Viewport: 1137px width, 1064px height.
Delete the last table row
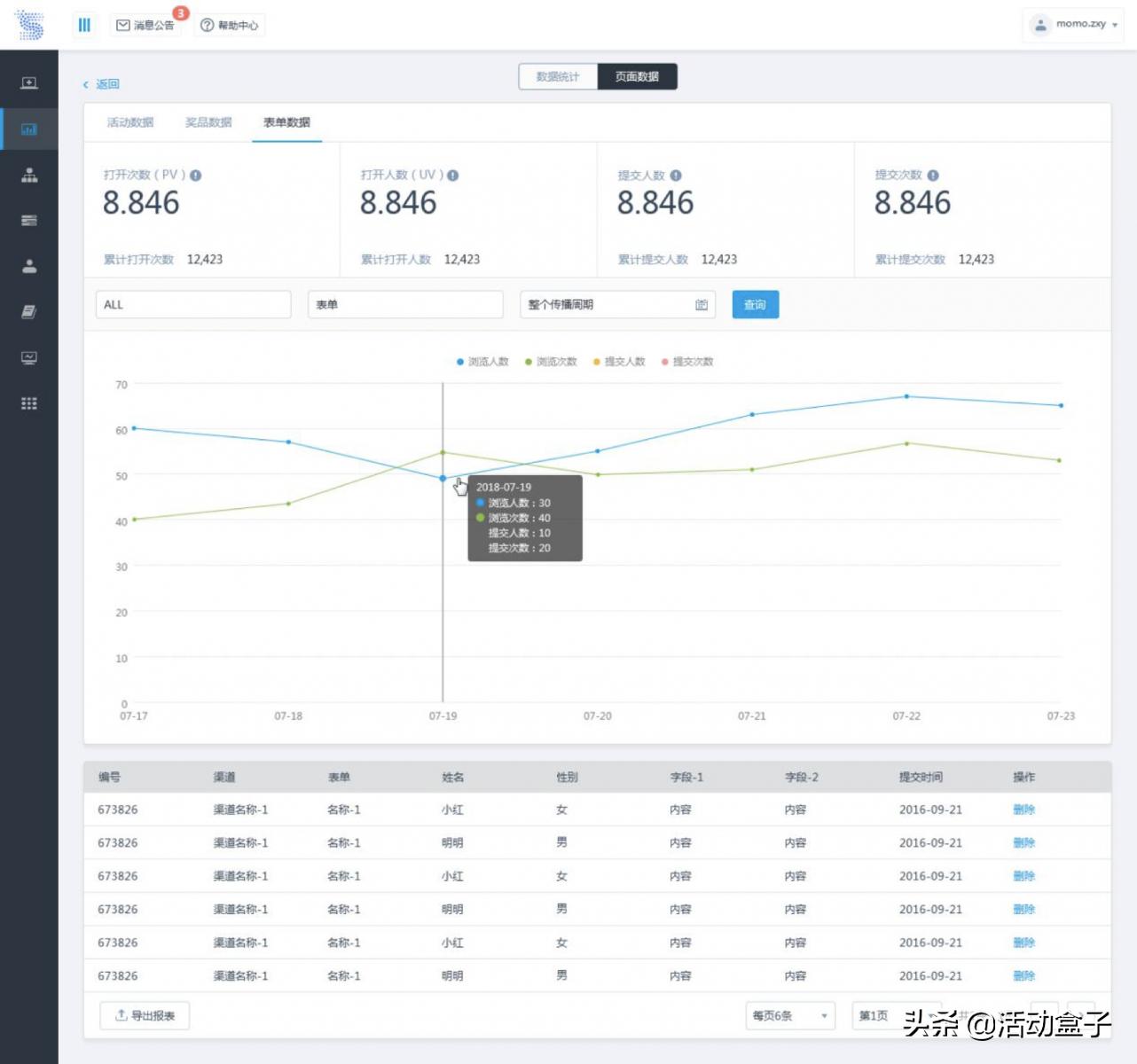click(1024, 975)
